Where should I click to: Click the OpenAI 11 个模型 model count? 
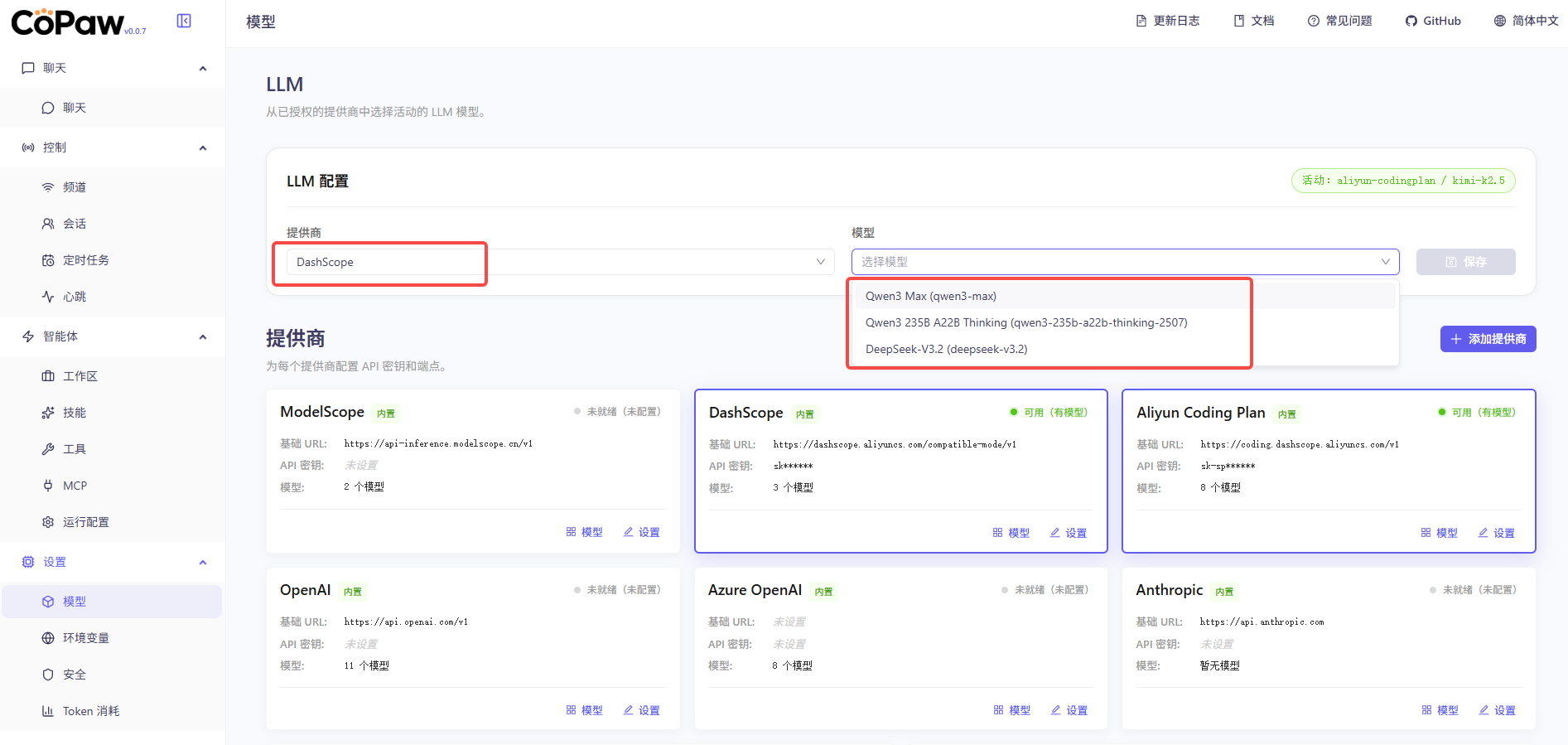tap(366, 666)
